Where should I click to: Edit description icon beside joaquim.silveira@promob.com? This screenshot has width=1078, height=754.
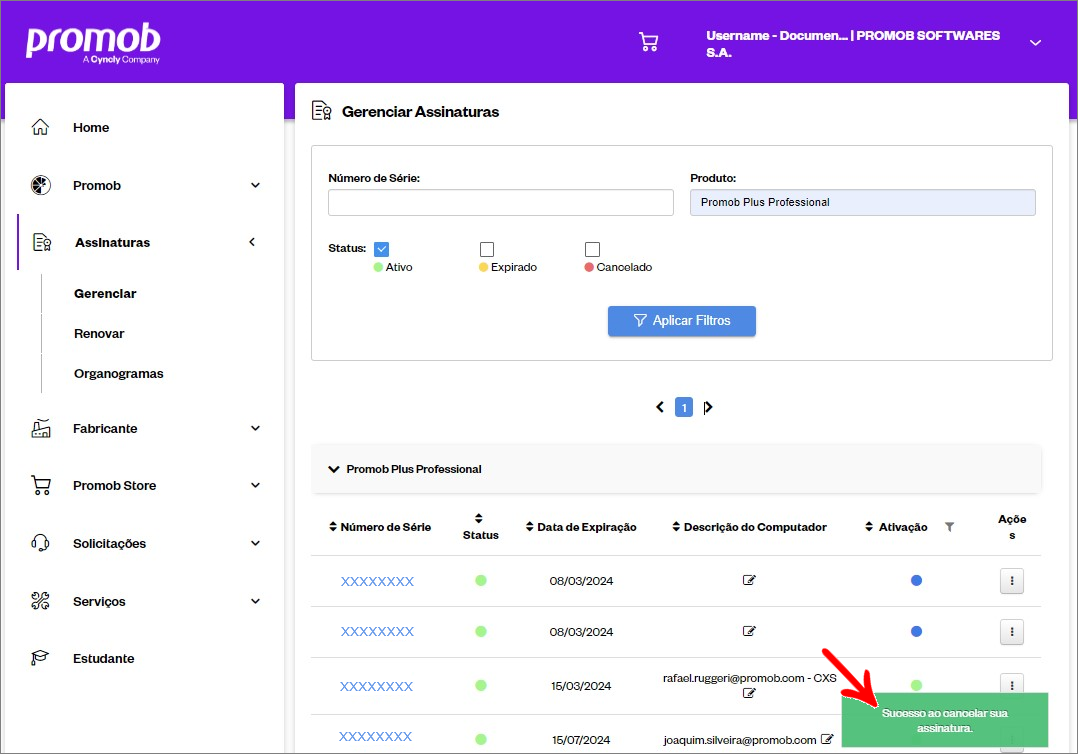pyautogui.click(x=826, y=740)
